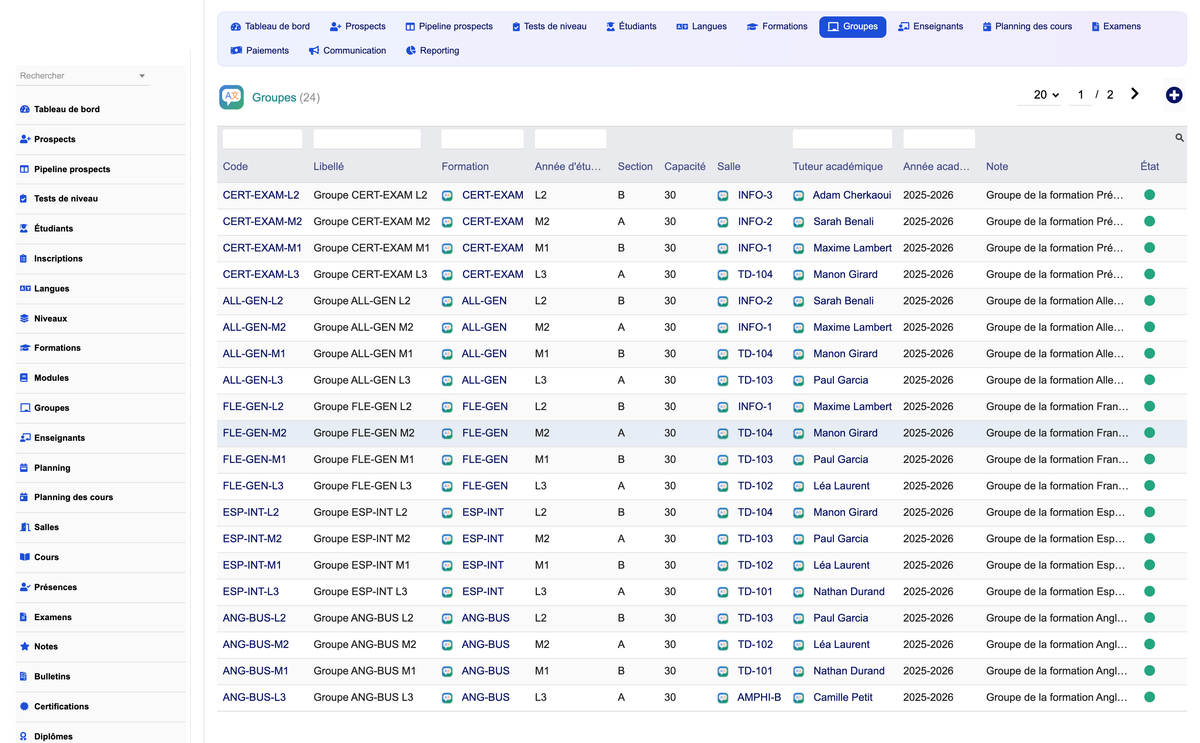Switch to Tableau de bord top tab

(270, 27)
